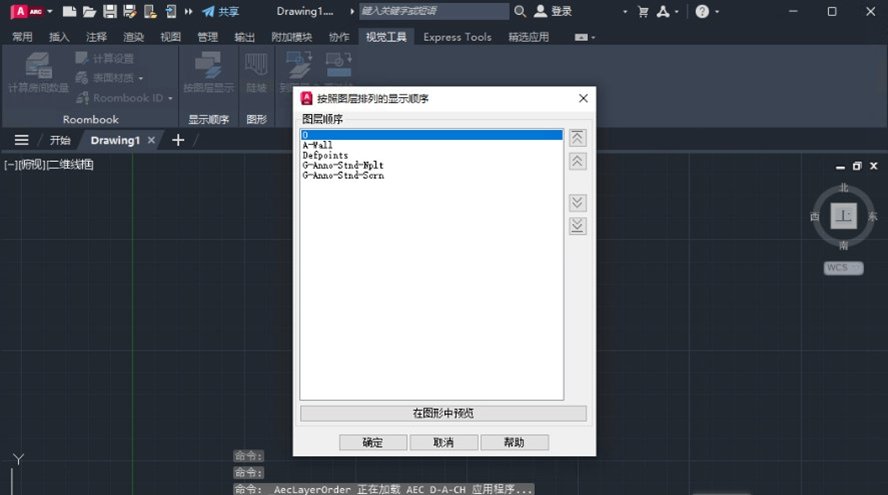888x495 pixels.
Task: Click the 共享 share button
Action: tap(221, 11)
